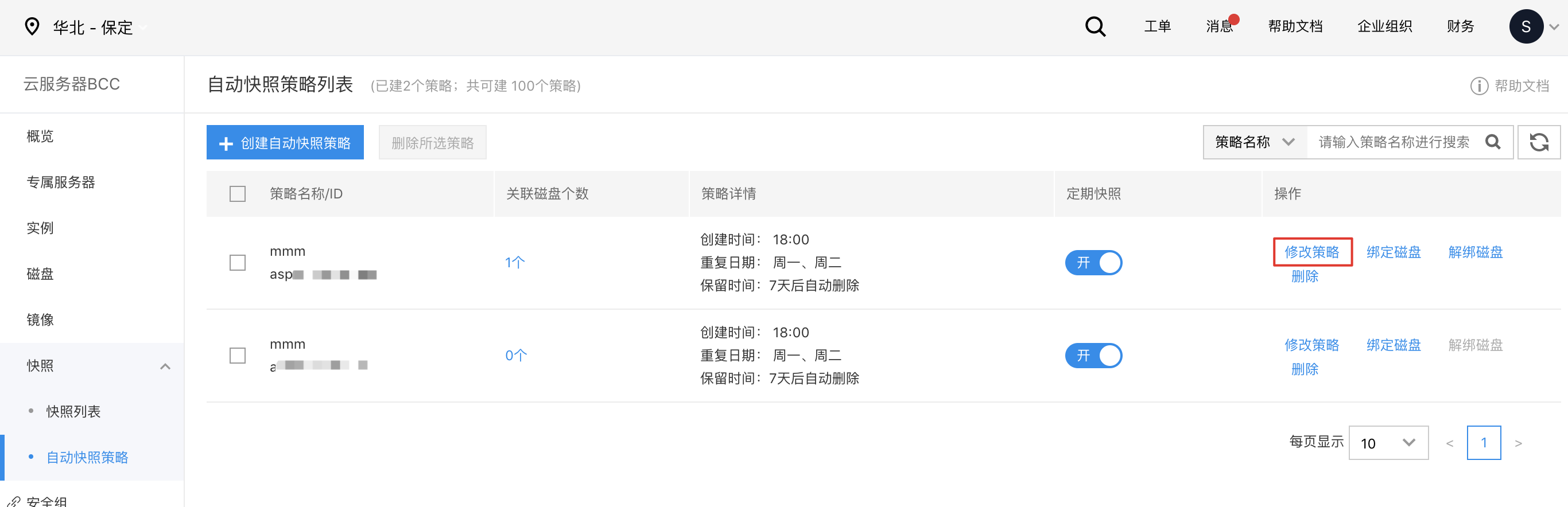The width and height of the screenshot is (1568, 507).
Task: Click 创建自动快照策略 button
Action: [x=285, y=143]
